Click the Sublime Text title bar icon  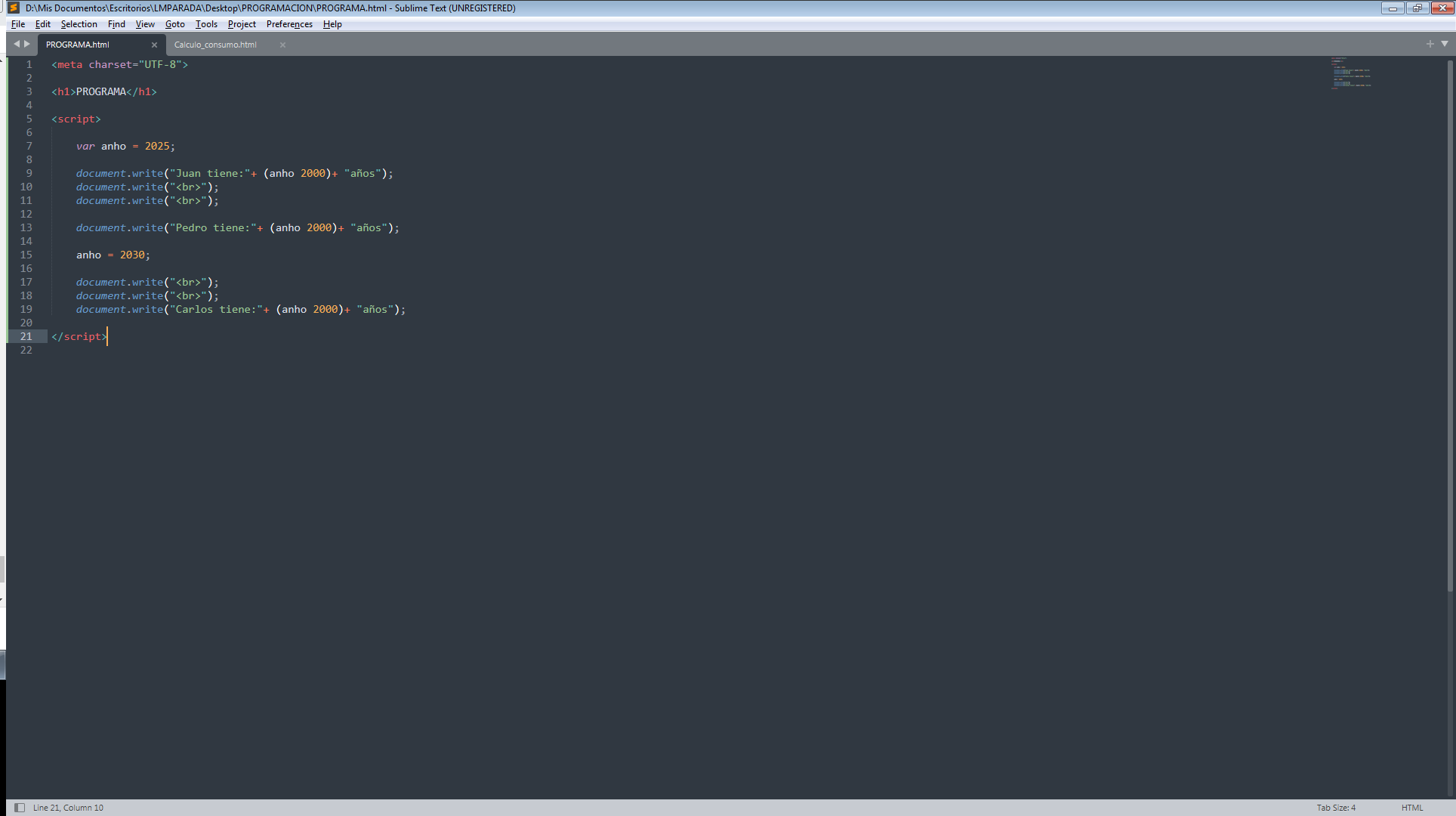pos(14,8)
